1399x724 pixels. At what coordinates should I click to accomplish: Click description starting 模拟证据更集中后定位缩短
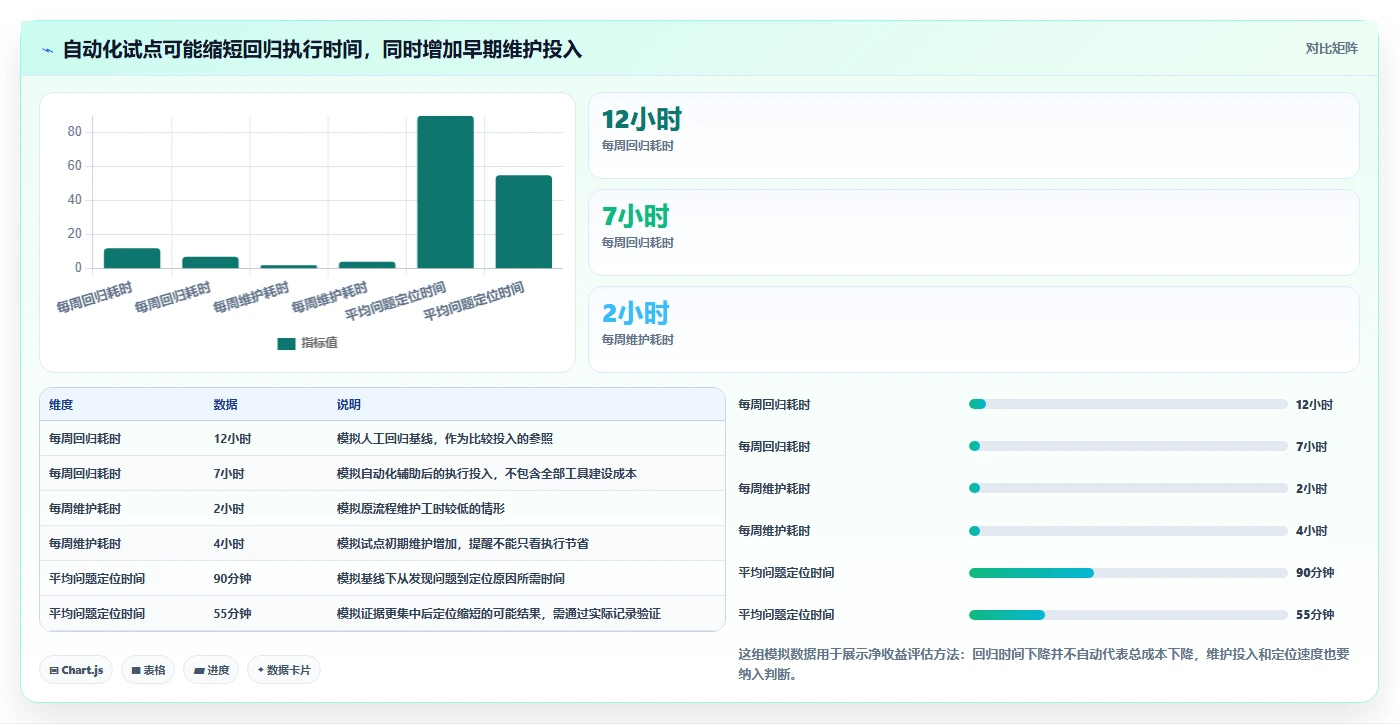(499, 613)
